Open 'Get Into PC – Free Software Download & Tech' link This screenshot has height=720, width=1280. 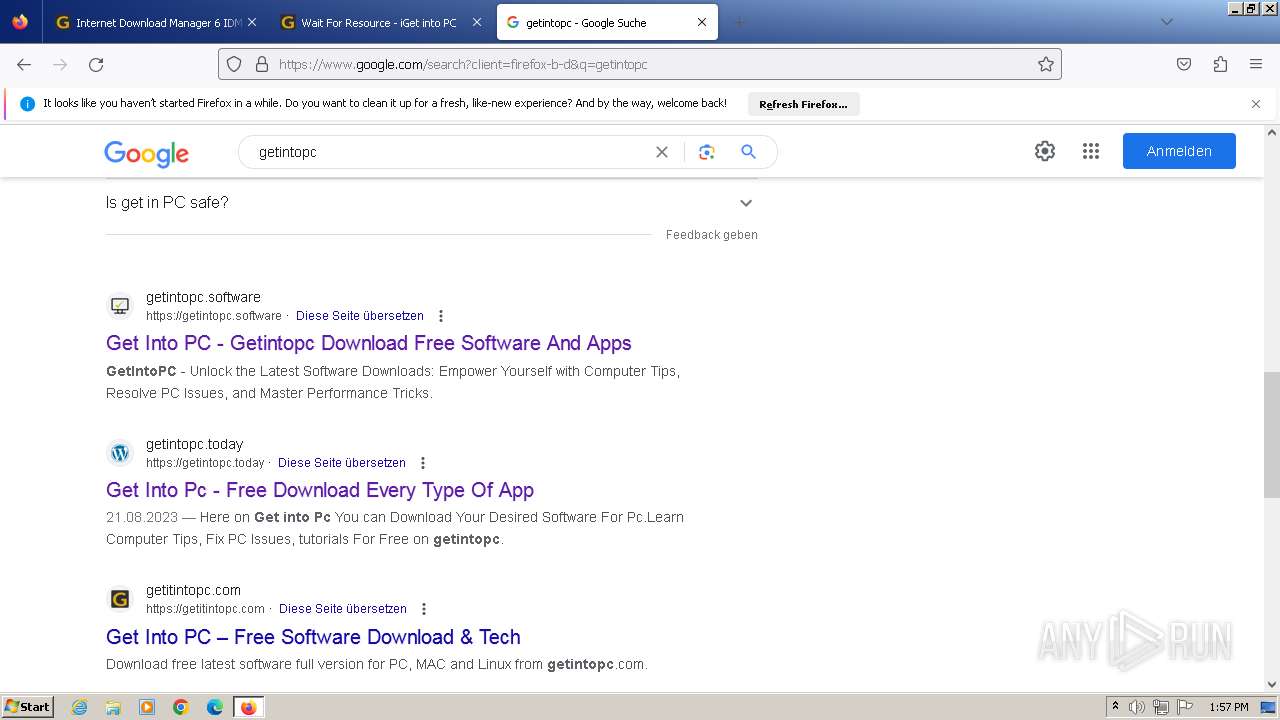[x=313, y=637]
